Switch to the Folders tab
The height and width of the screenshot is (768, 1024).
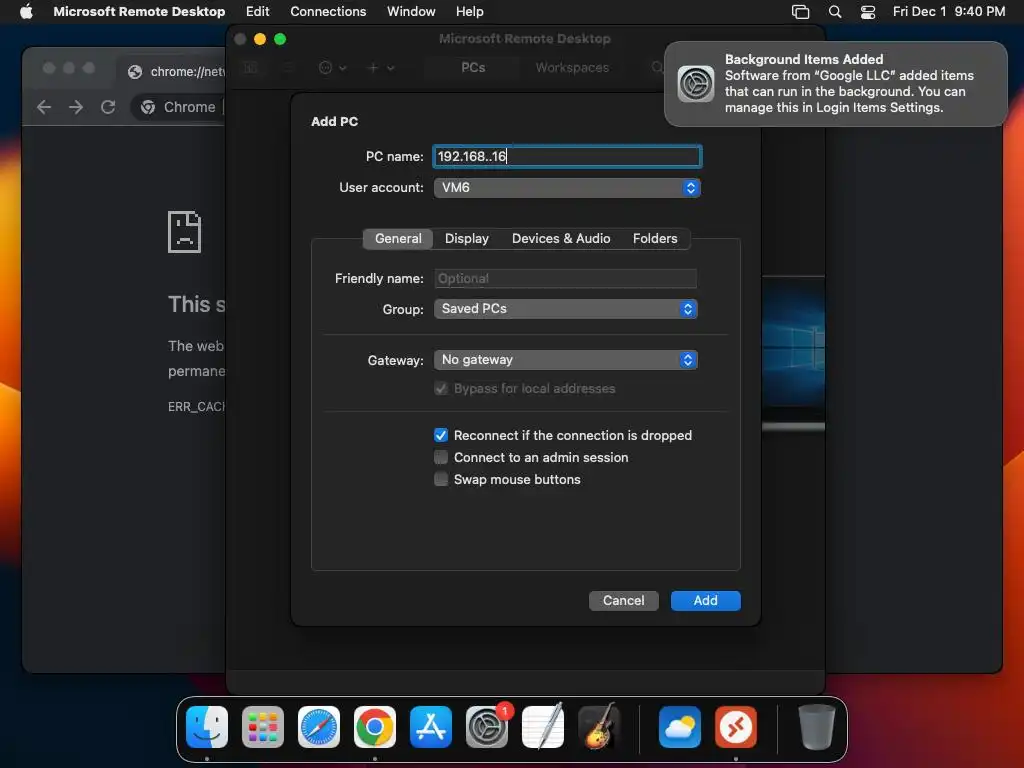click(x=655, y=238)
